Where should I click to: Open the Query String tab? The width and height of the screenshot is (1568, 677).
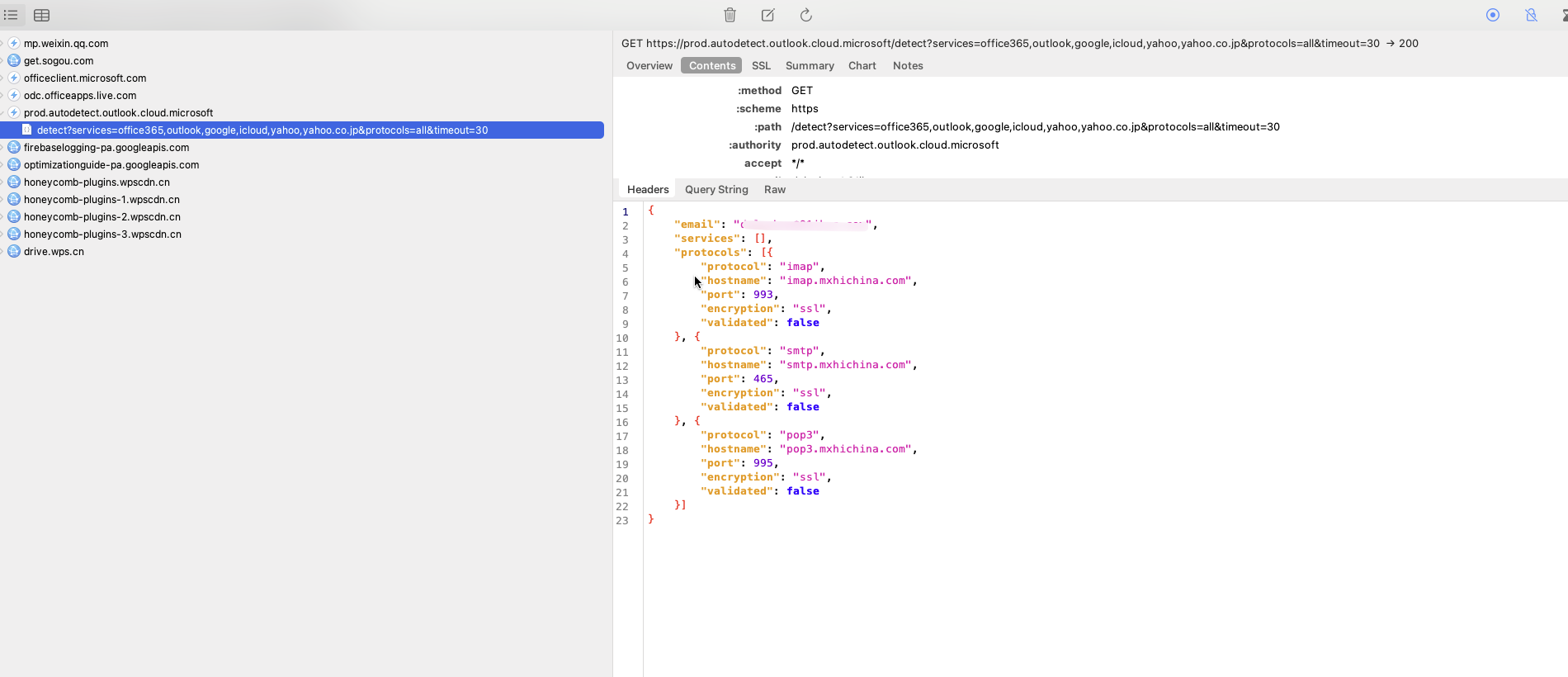click(x=716, y=190)
